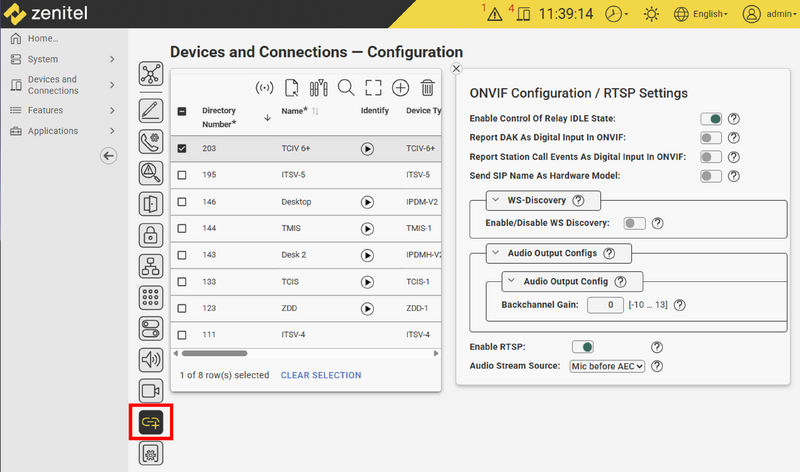
Task: Expand the Applications sidebar menu
Action: tap(64, 131)
